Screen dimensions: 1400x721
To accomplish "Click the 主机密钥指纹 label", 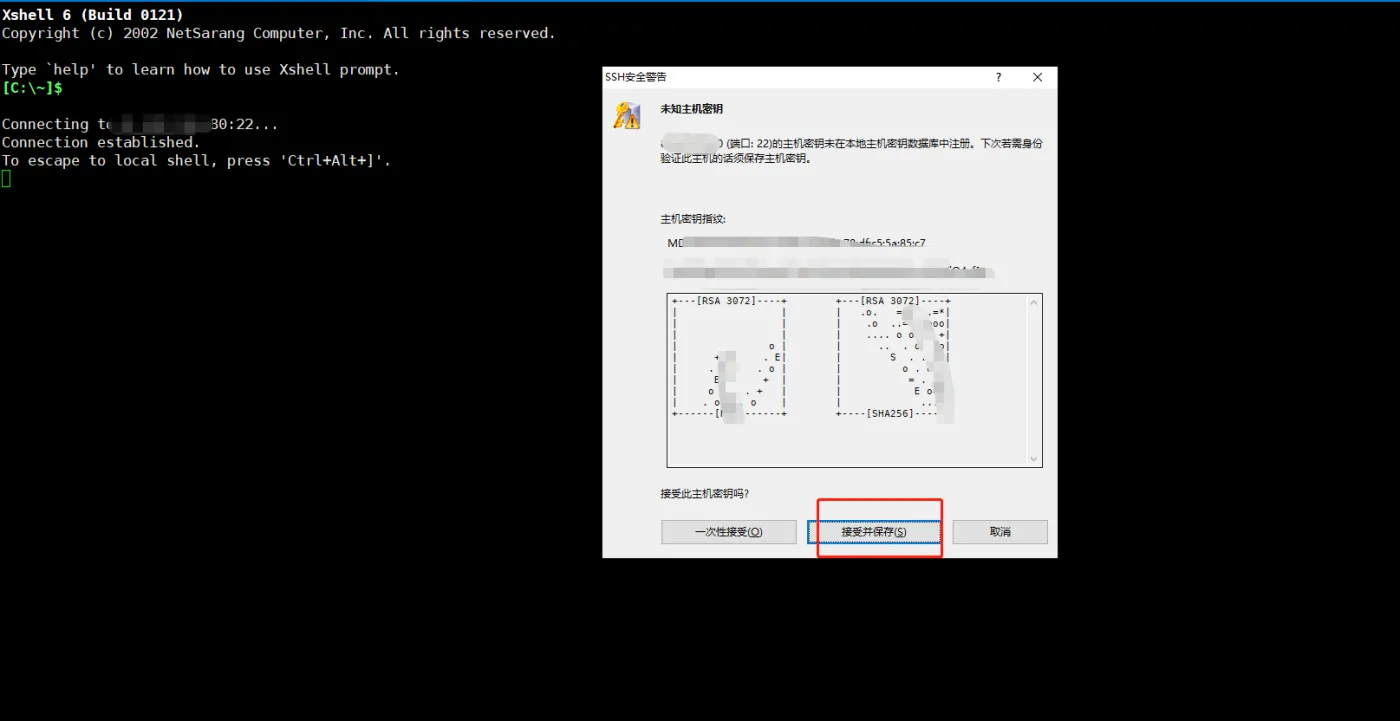I will pyautogui.click(x=693, y=219).
